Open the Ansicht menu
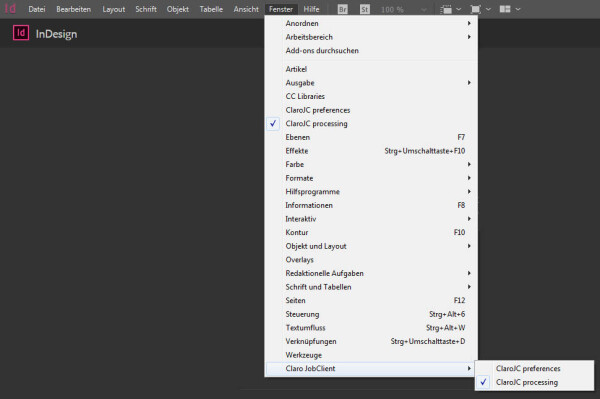 pyautogui.click(x=246, y=9)
